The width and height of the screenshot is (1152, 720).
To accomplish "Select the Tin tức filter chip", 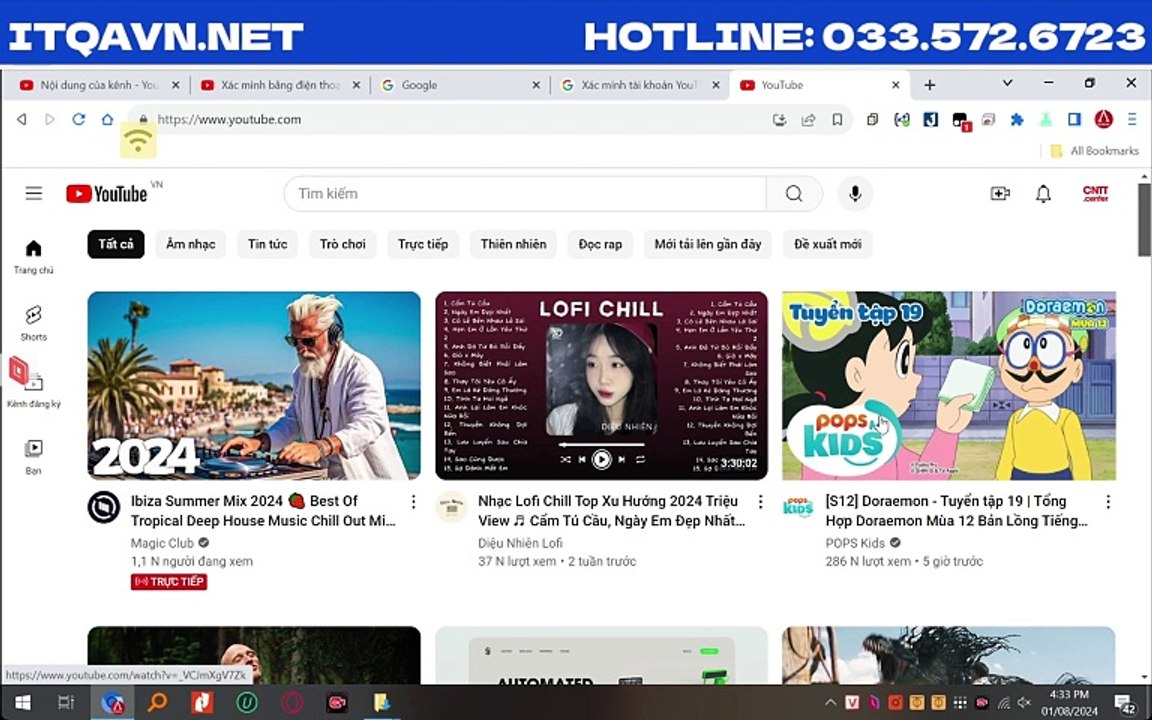I will point(267,244).
